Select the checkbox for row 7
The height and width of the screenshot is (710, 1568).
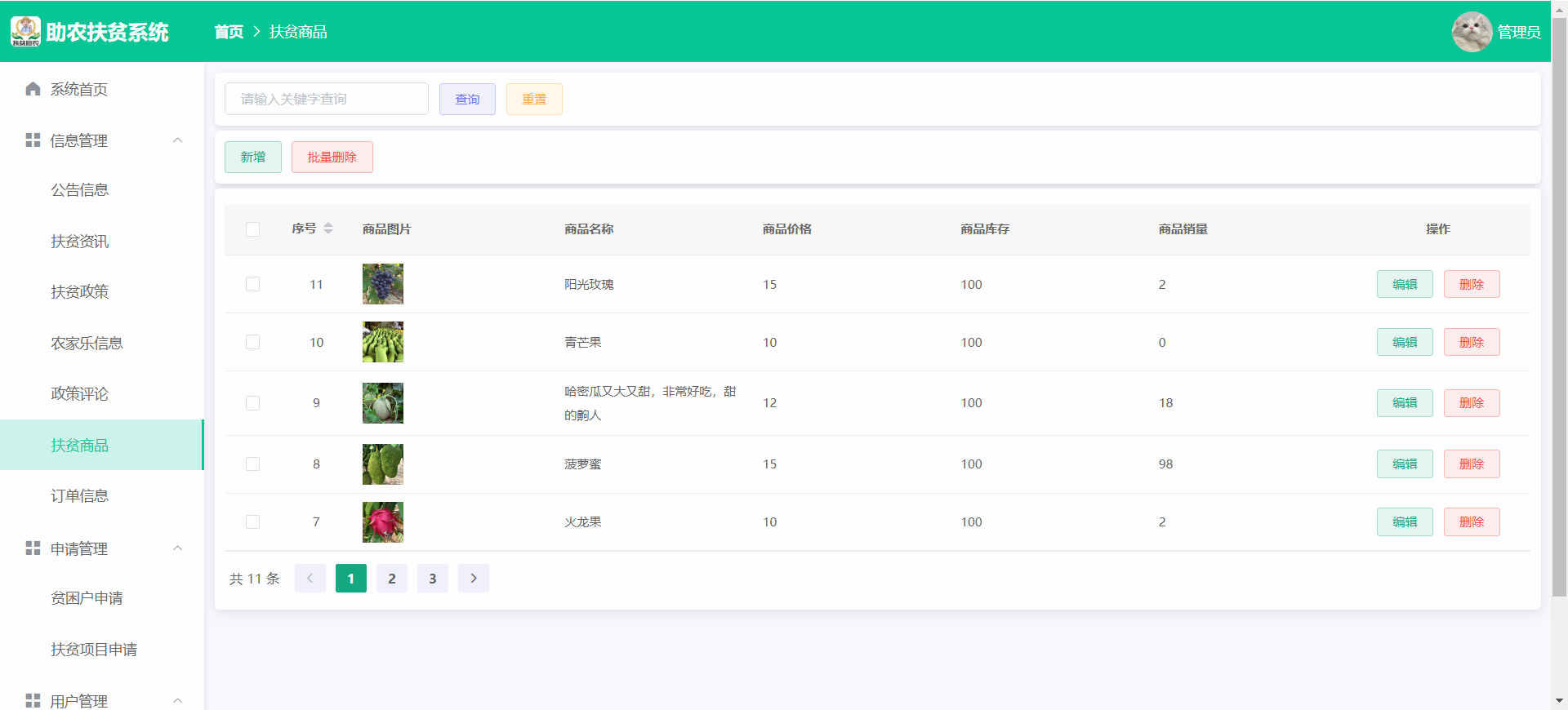253,522
